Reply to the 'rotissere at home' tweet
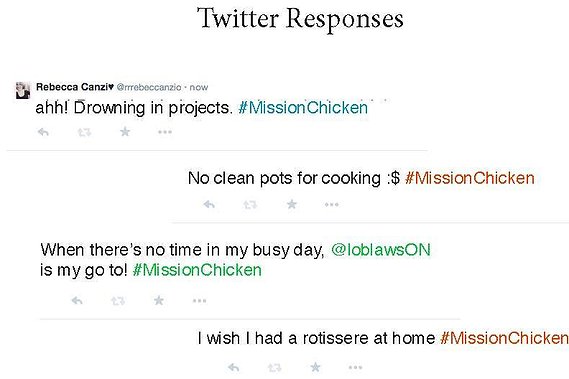The image size is (569, 379). (234, 368)
